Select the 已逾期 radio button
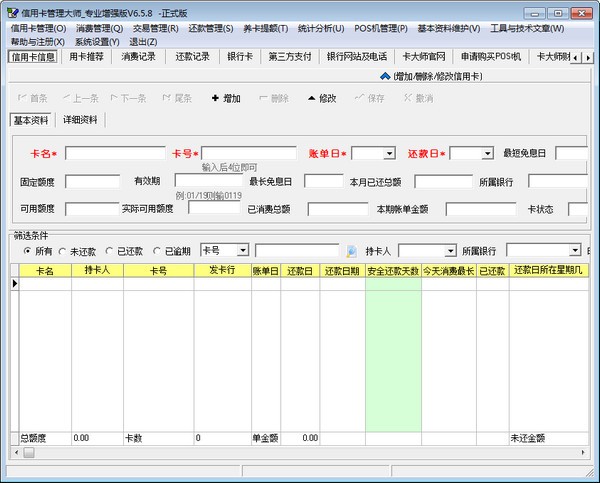This screenshot has height=483, width=600. (x=157, y=251)
